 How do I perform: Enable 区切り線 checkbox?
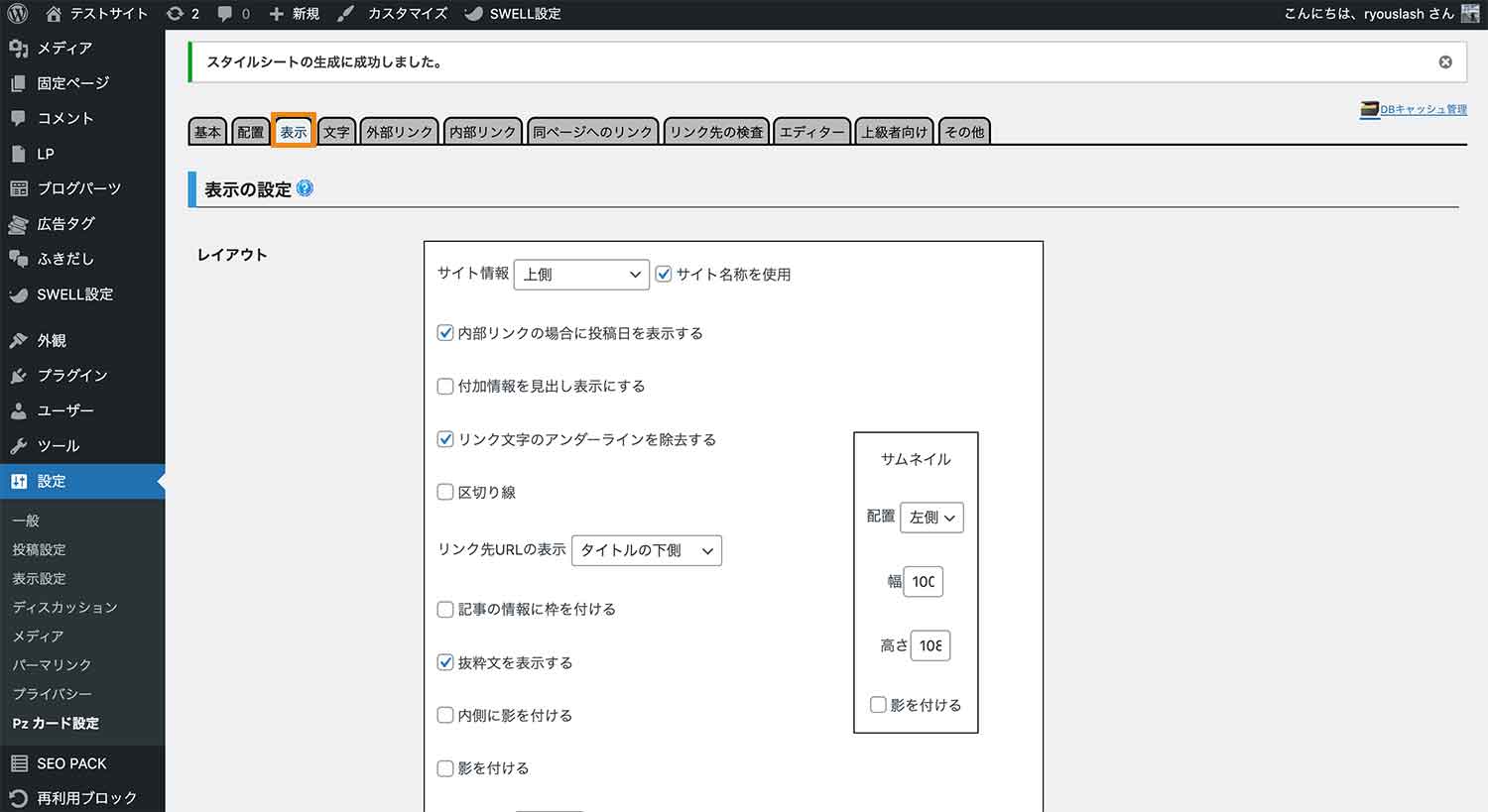pos(444,492)
